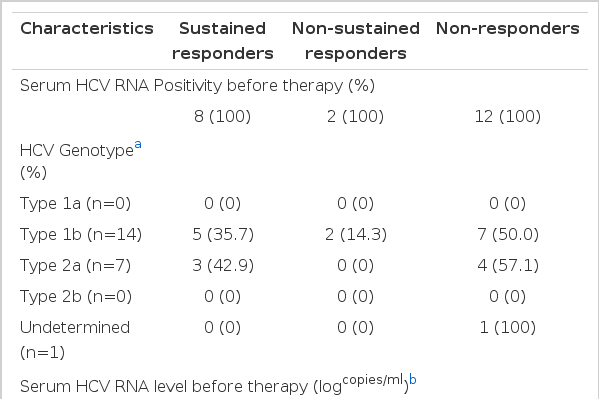Click Serum HCV RNA Positivity before therapy heading
Image resolution: width=599 pixels, height=399 pixels.
[x=197, y=85]
